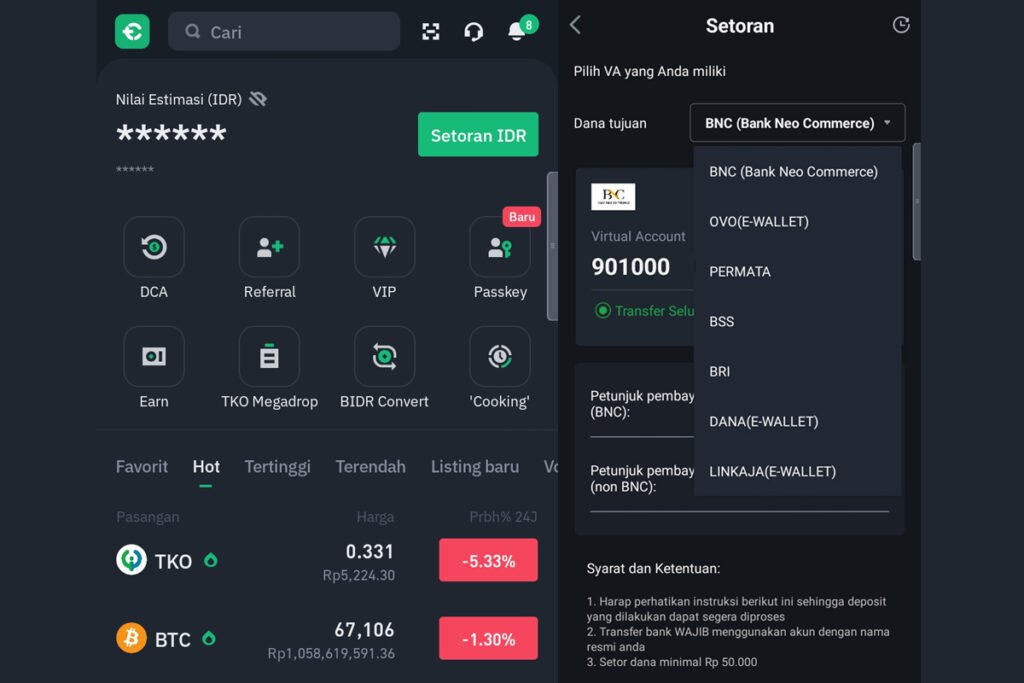Click the -1.30% change button for BTC
Screen dimensions: 1024x683
point(488,638)
